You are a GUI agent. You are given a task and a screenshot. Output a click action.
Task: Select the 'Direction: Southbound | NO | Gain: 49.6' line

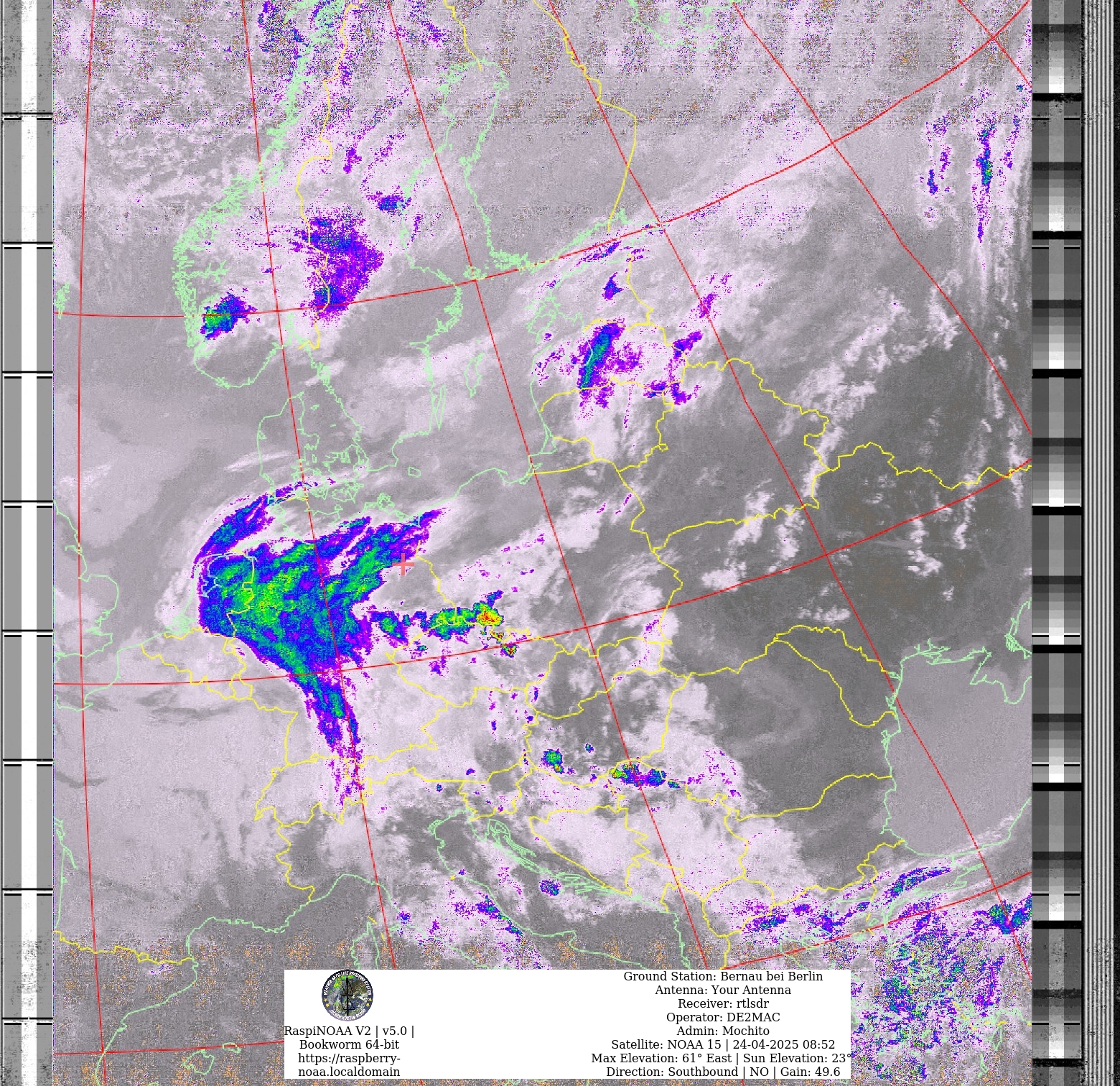click(723, 1072)
